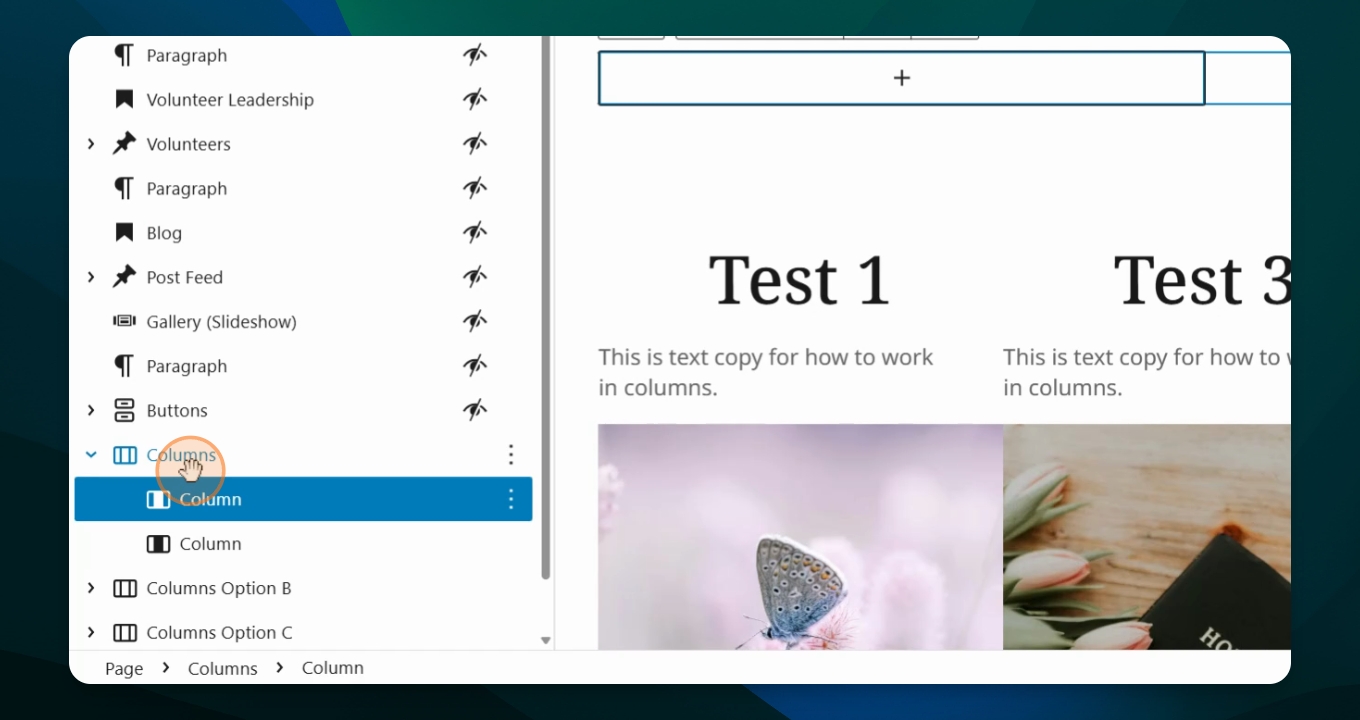Select the Gallery (Slideshow) block icon
Viewport: 1360px width, 720px height.
point(124,321)
